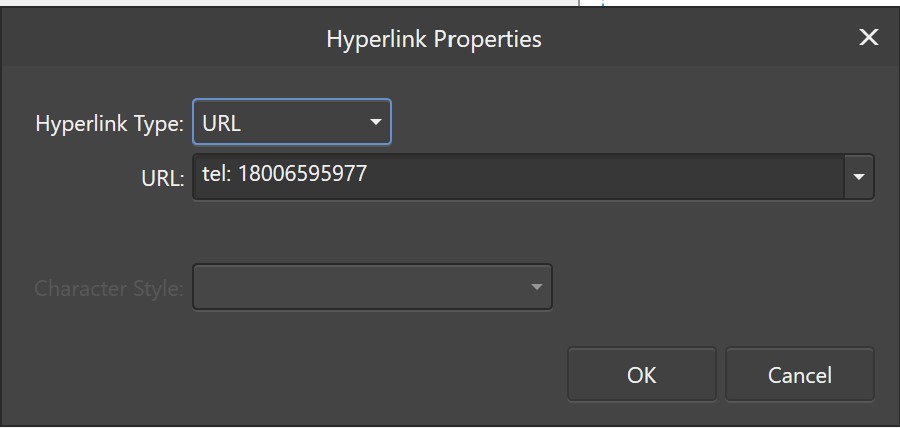Click into the URL text field
Screen dimensions: 900x428
point(518,177)
